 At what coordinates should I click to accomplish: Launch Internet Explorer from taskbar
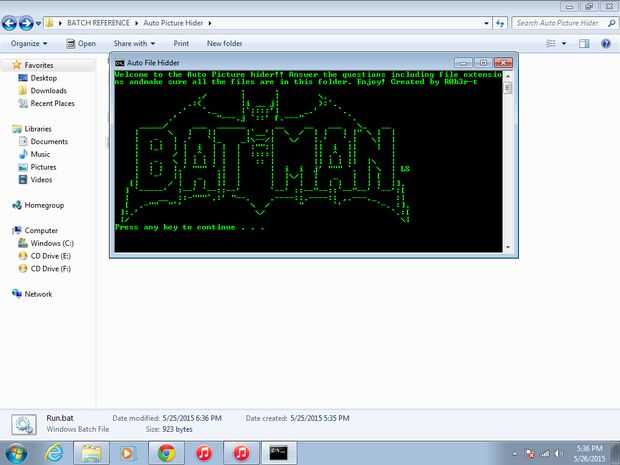click(54, 453)
